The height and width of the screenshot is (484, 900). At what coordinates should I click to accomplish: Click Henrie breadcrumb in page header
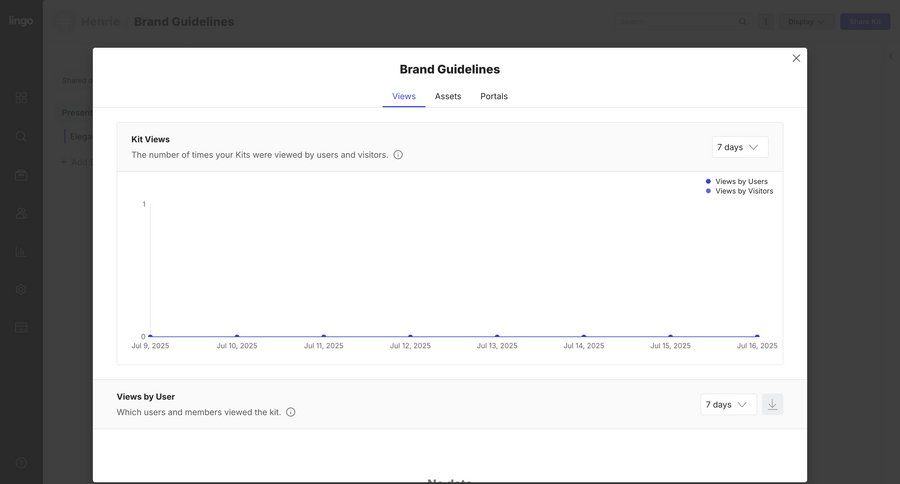[100, 21]
